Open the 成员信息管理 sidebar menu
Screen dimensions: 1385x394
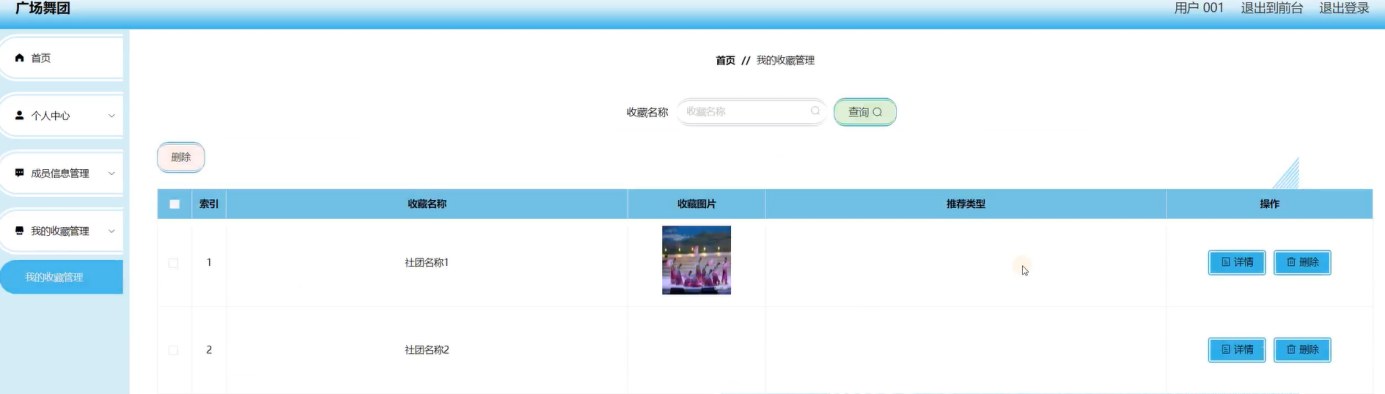(61, 173)
